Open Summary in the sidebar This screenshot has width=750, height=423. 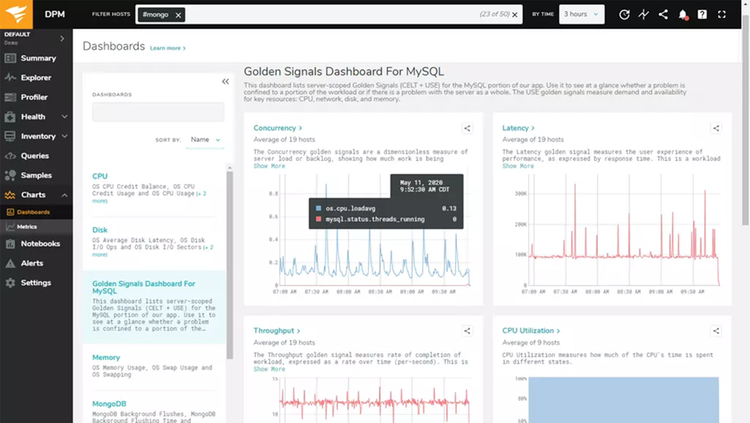click(x=36, y=58)
